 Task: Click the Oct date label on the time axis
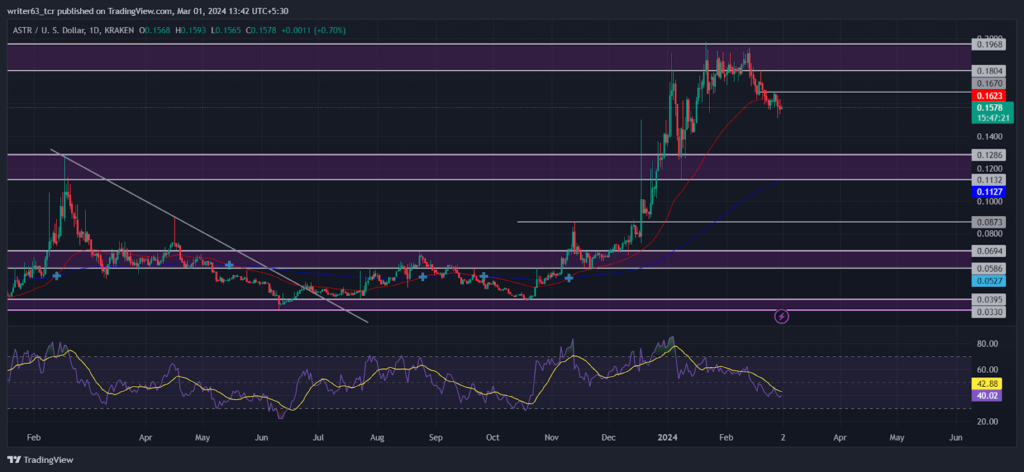(493, 437)
